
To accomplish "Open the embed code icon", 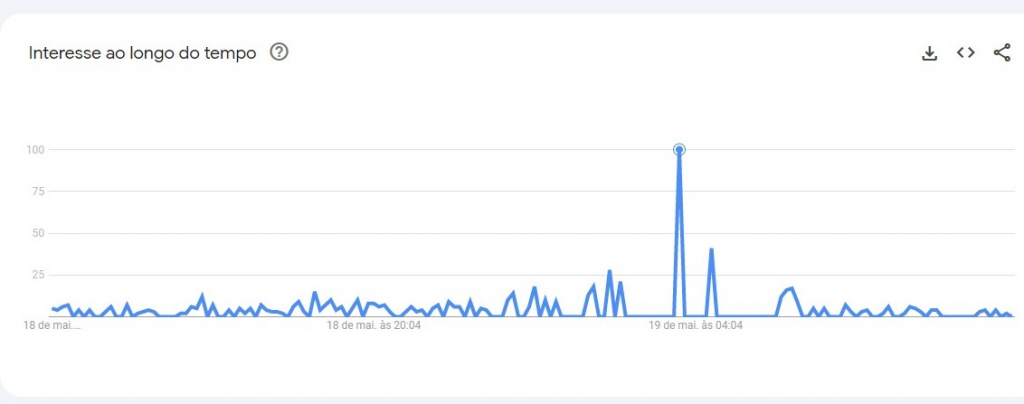I will pyautogui.click(x=965, y=53).
